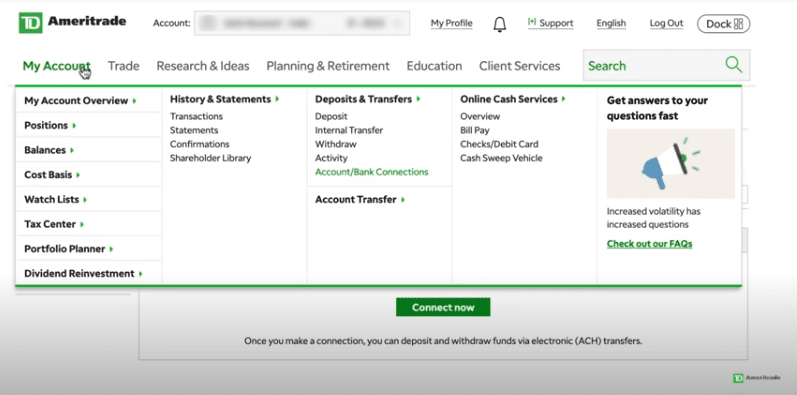Open the Trade menu
The height and width of the screenshot is (395, 797).
[x=124, y=66]
